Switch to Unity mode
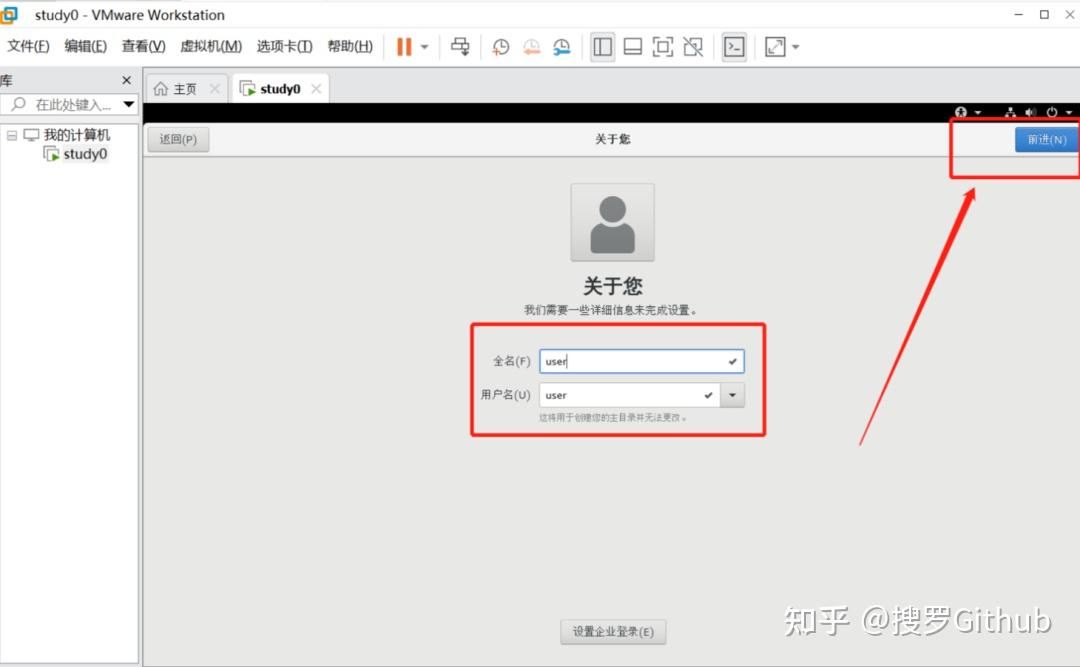Viewport: 1080px width, 667px height. (x=693, y=47)
